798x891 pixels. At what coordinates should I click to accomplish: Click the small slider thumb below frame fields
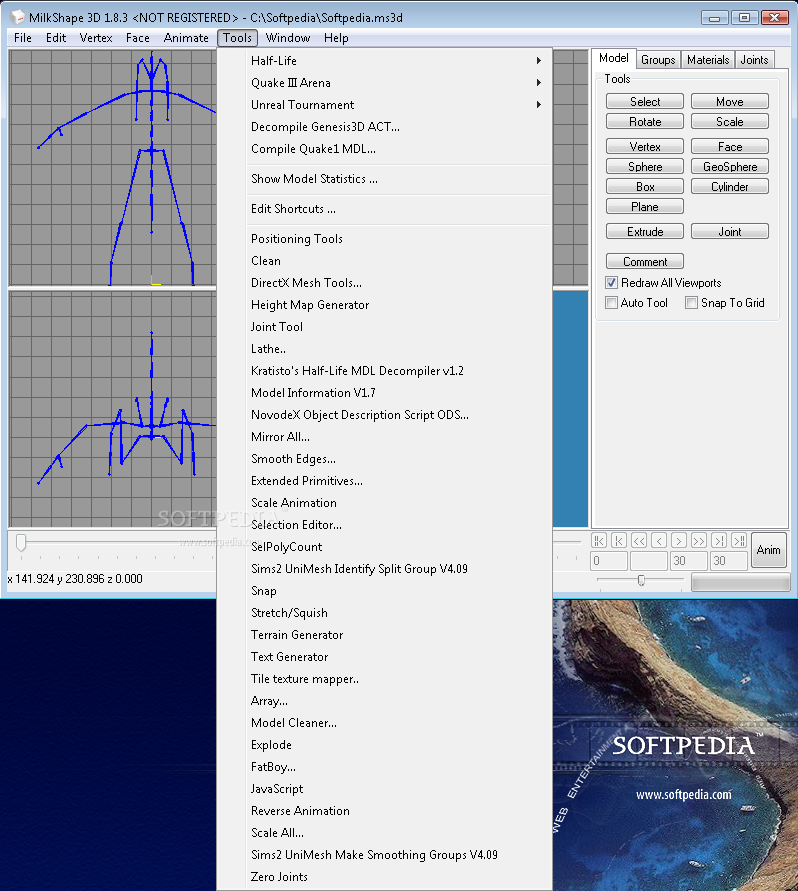(641, 580)
